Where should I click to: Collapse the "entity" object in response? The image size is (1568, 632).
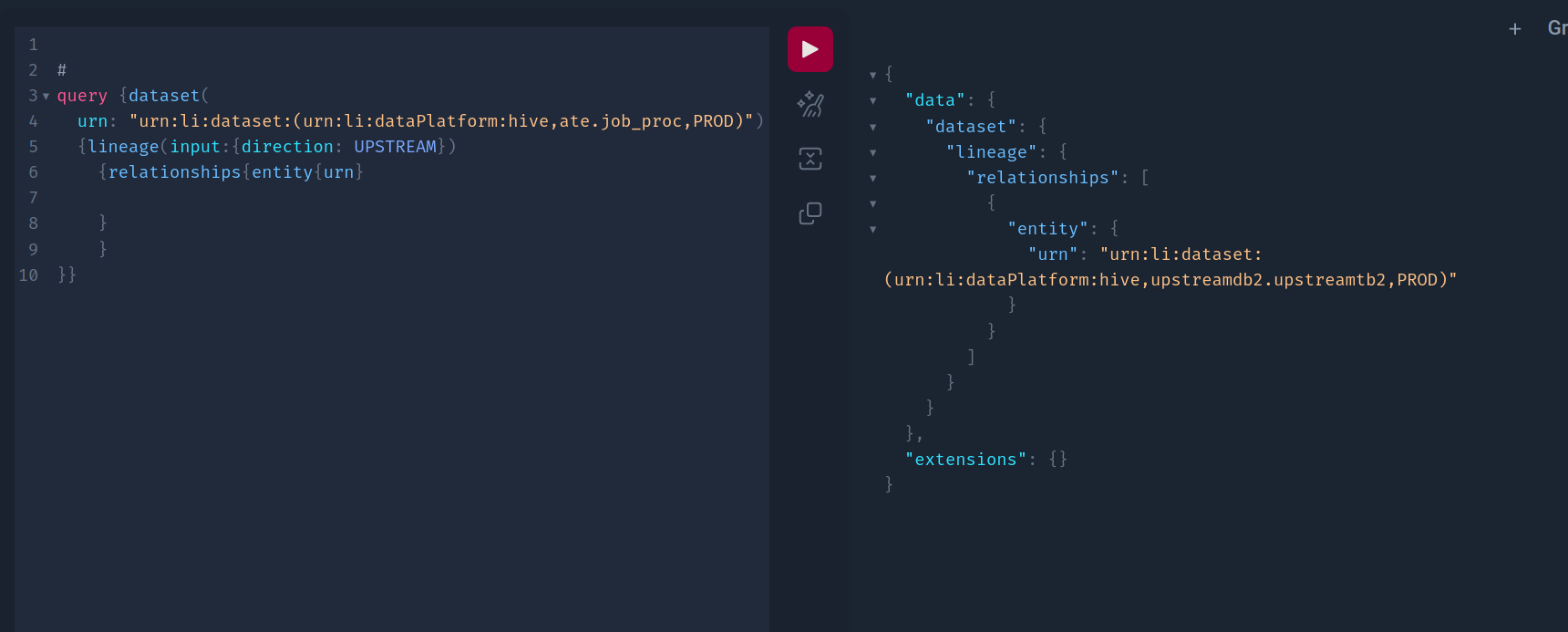872,229
